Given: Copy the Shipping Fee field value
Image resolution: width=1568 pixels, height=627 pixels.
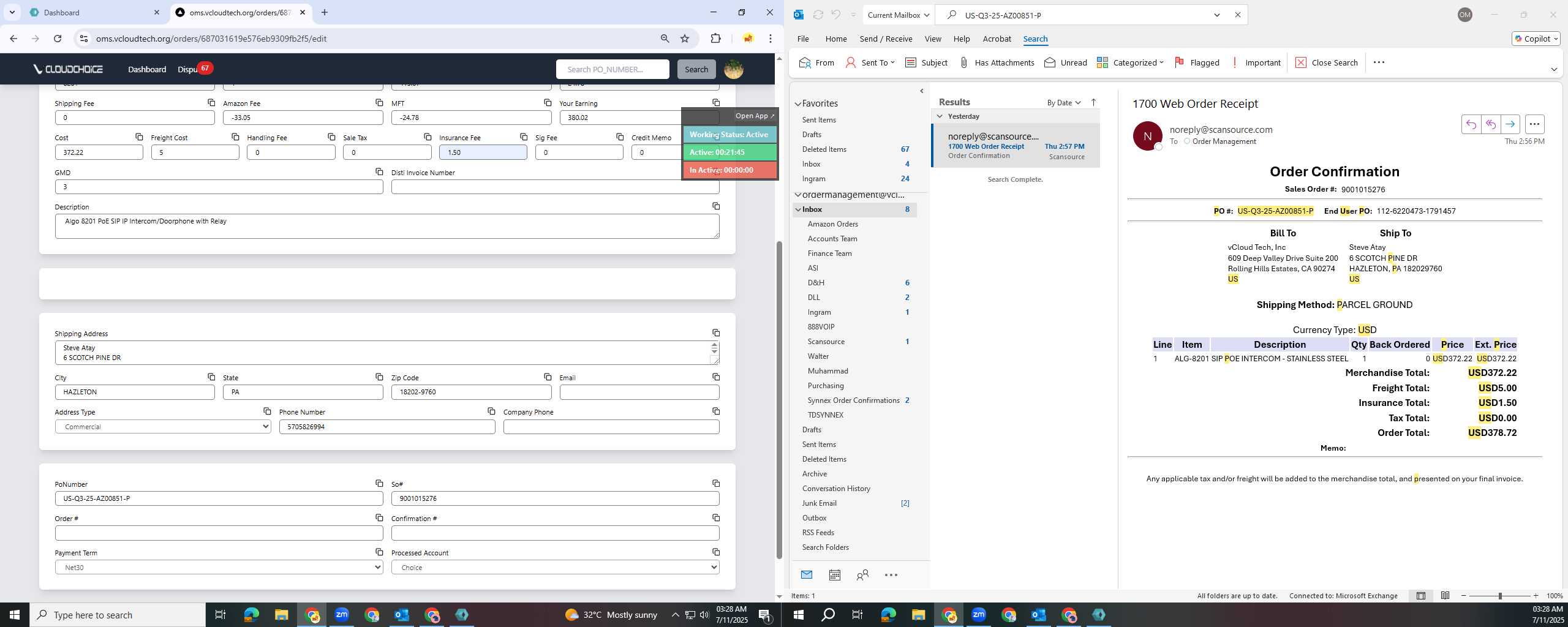Looking at the screenshot, I should click(211, 102).
